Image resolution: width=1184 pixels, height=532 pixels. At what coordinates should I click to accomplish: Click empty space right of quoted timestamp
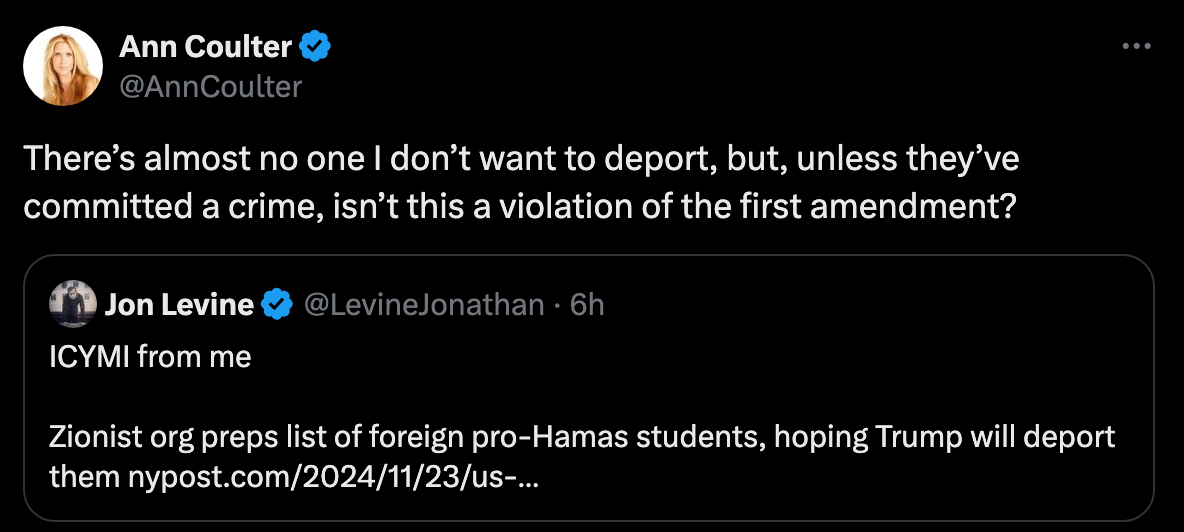[x=850, y=305]
